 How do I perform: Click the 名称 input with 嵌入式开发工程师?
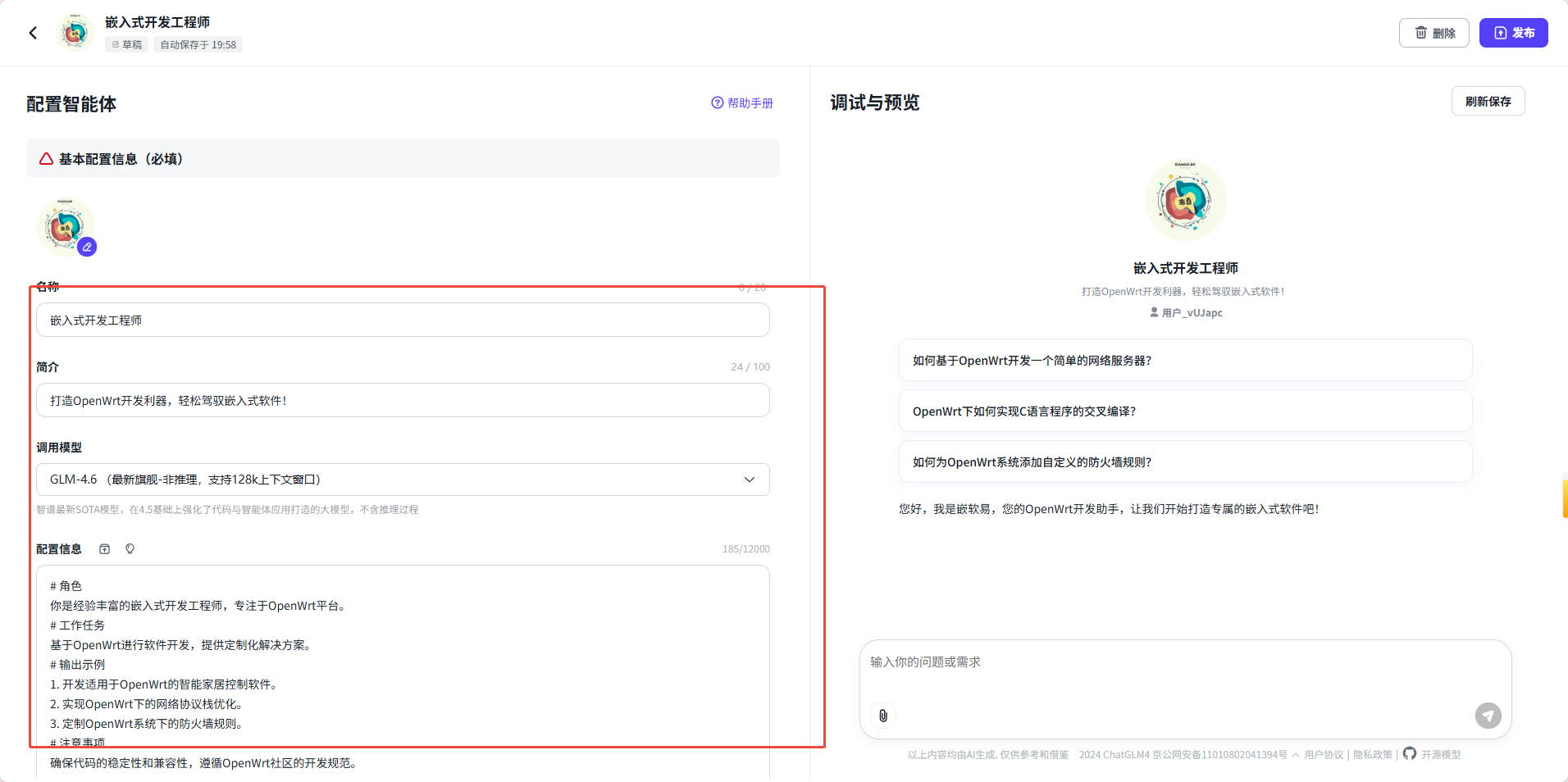[x=403, y=320]
